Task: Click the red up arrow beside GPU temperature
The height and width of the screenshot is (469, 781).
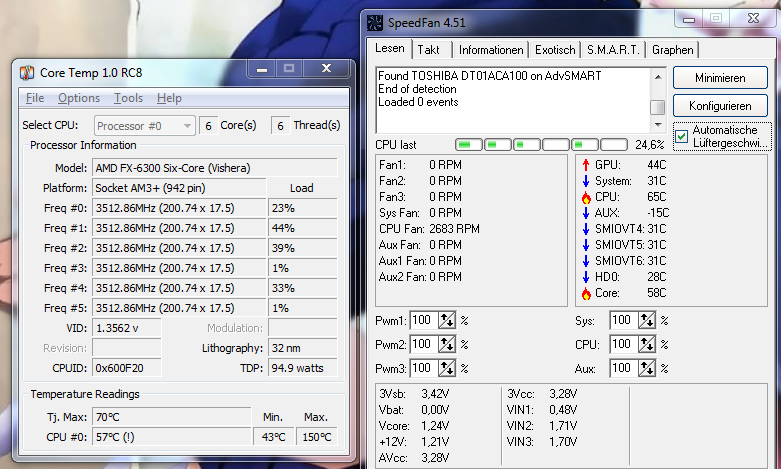Action: [586, 165]
